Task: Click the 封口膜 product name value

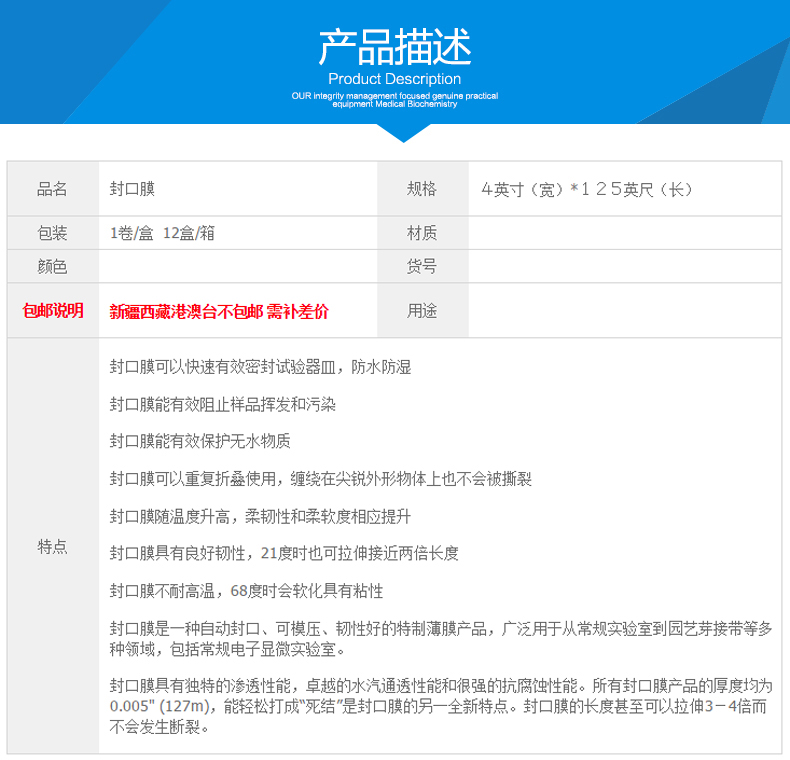Action: click(132, 188)
